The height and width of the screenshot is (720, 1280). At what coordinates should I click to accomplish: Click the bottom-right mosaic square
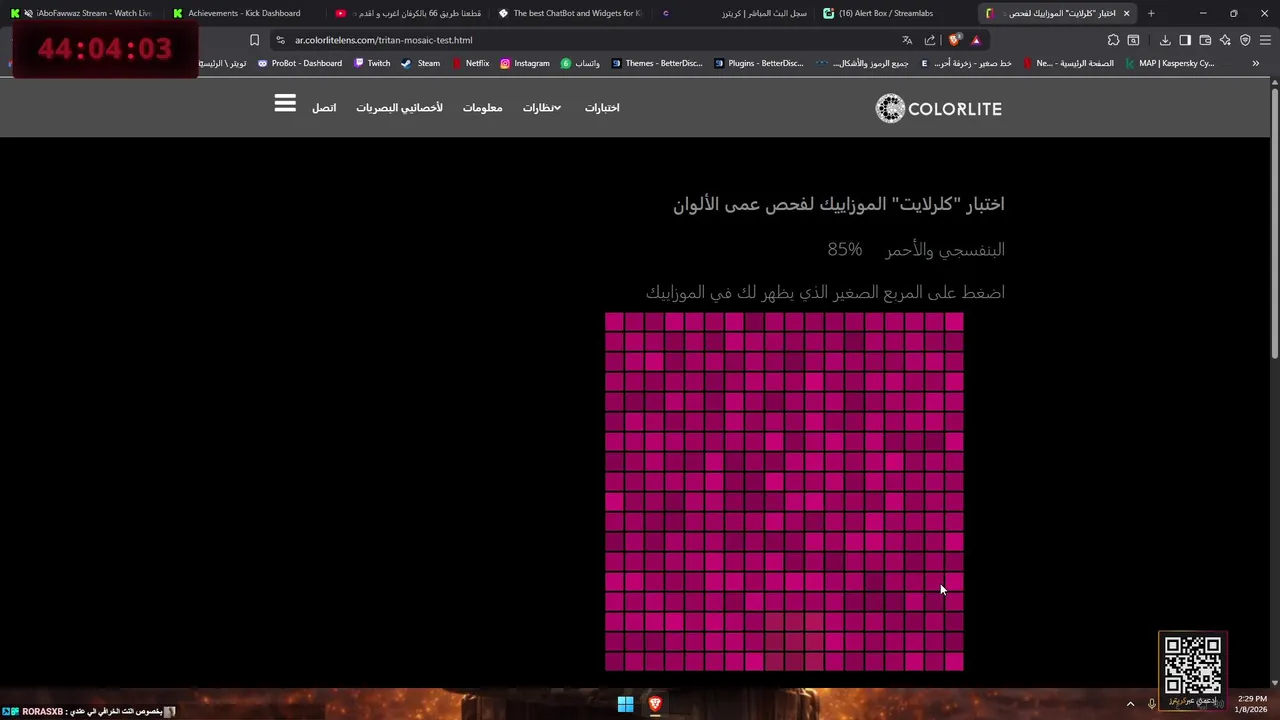coord(954,661)
